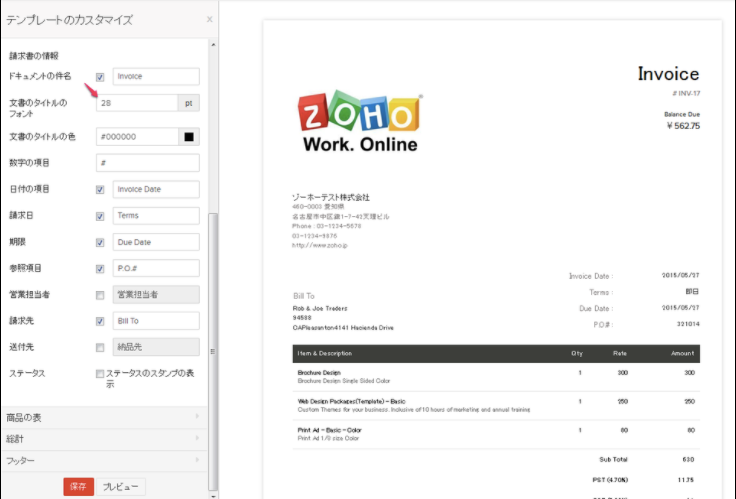Click the Zoho logo in invoice preview
The height and width of the screenshot is (499, 736).
point(360,122)
